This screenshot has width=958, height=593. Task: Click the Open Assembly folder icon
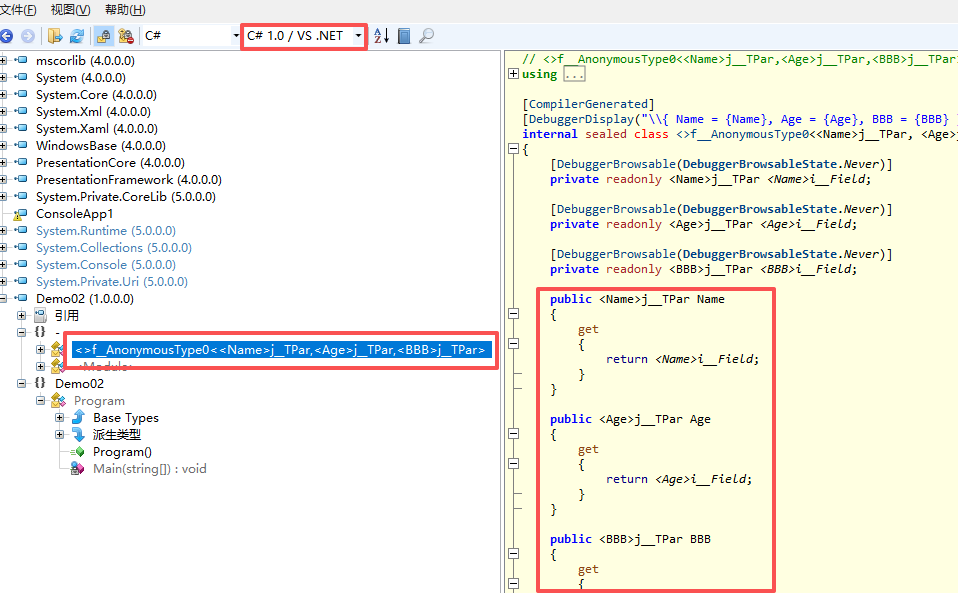(x=55, y=36)
